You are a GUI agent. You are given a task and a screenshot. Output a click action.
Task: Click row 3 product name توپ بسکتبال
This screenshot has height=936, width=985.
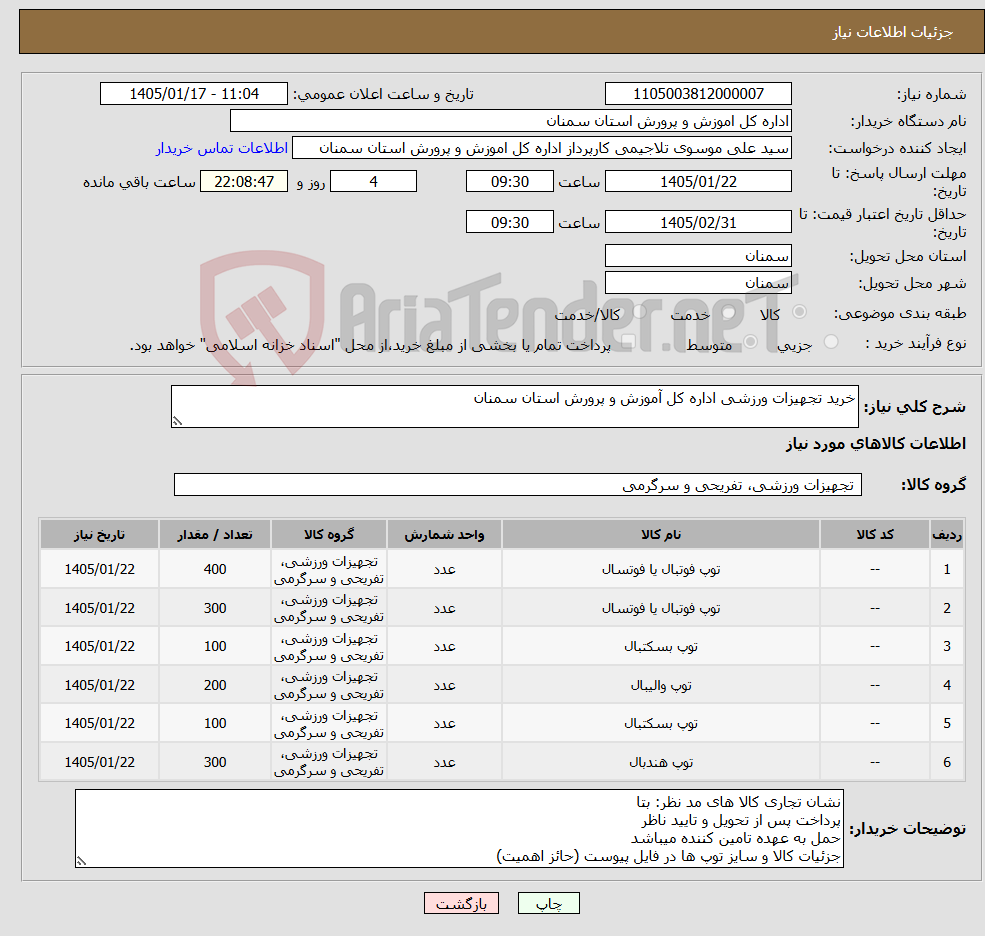tap(661, 646)
